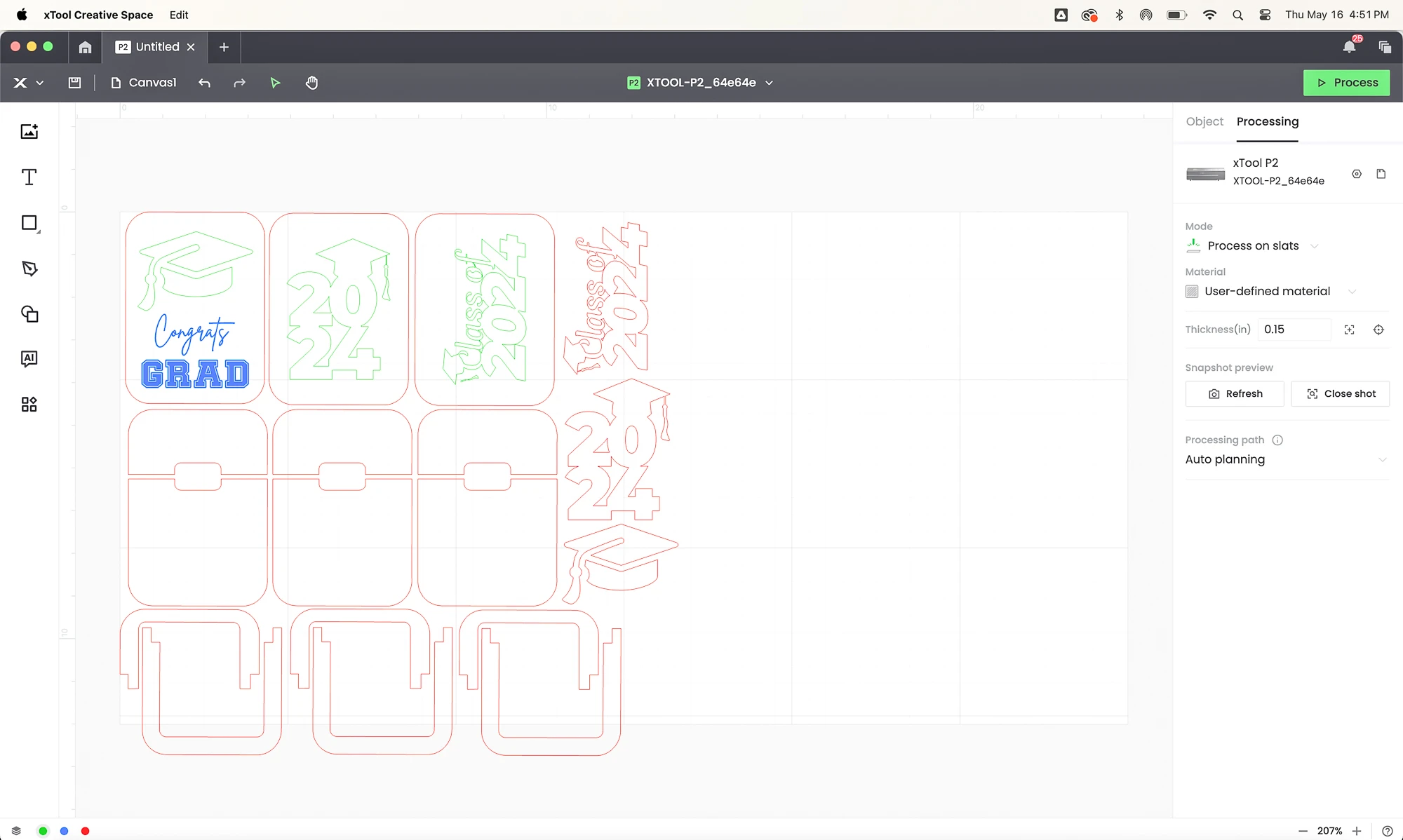Open the window list icon
1403x840 pixels.
1385,47
